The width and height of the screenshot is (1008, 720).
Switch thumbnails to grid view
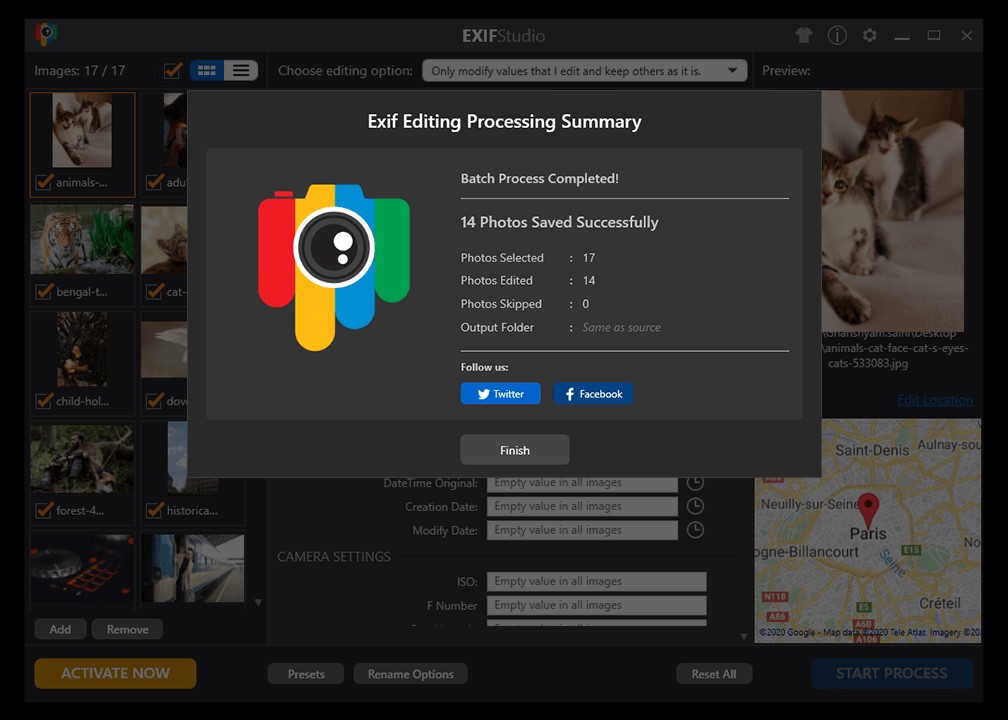(x=206, y=70)
